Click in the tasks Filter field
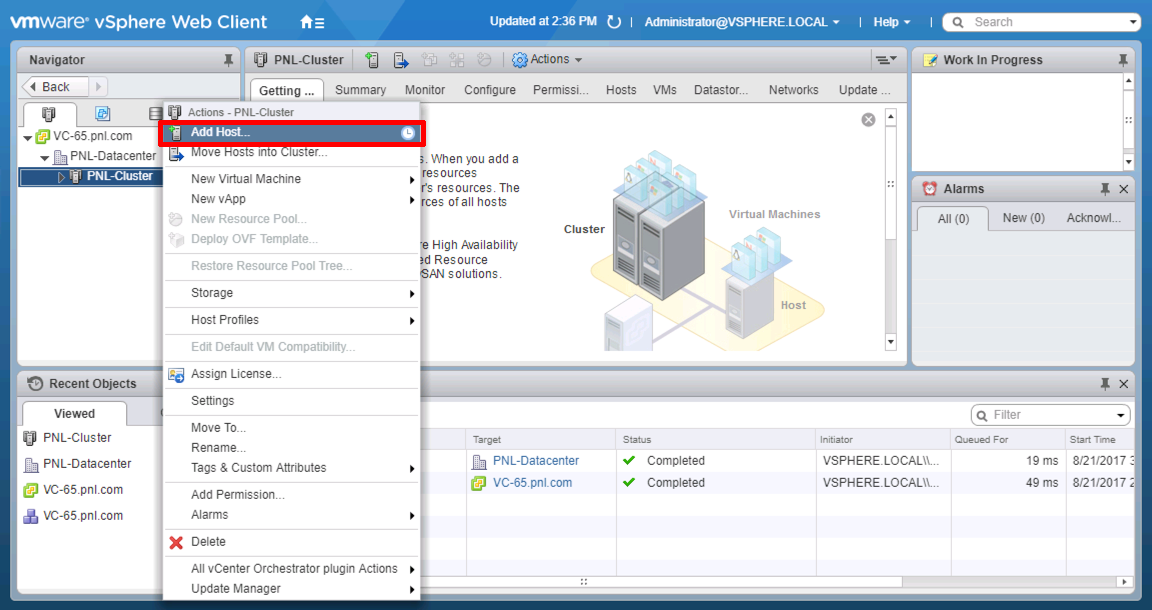 point(1051,415)
